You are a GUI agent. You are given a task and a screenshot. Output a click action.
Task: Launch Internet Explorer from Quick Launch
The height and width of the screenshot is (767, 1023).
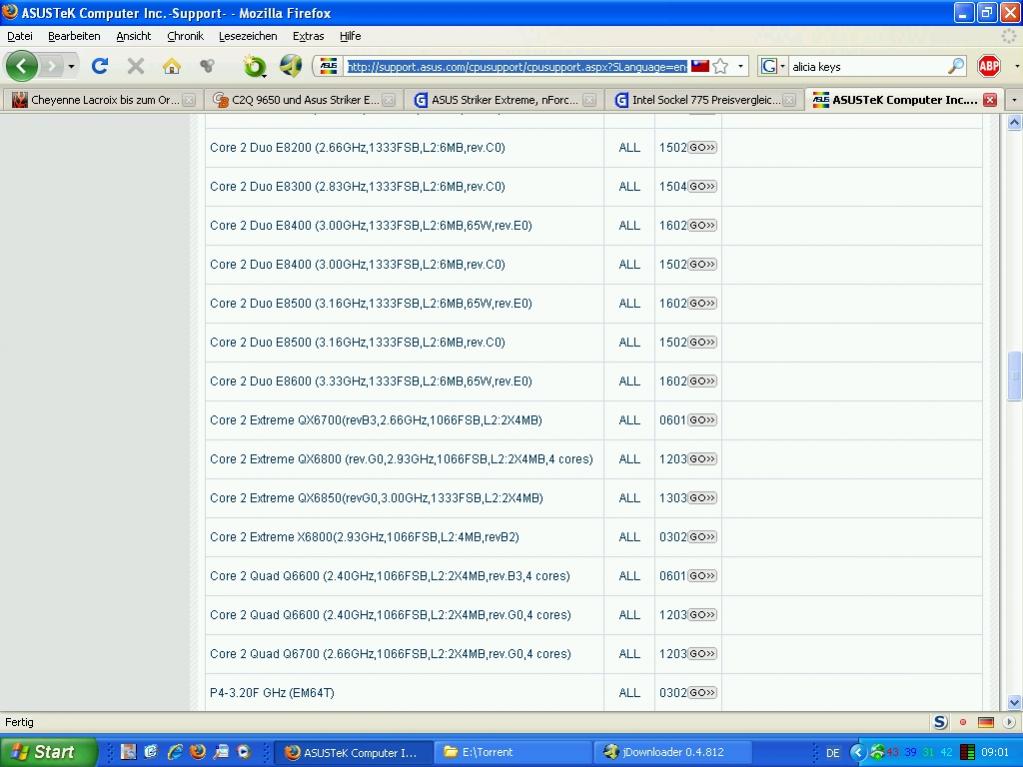point(174,752)
